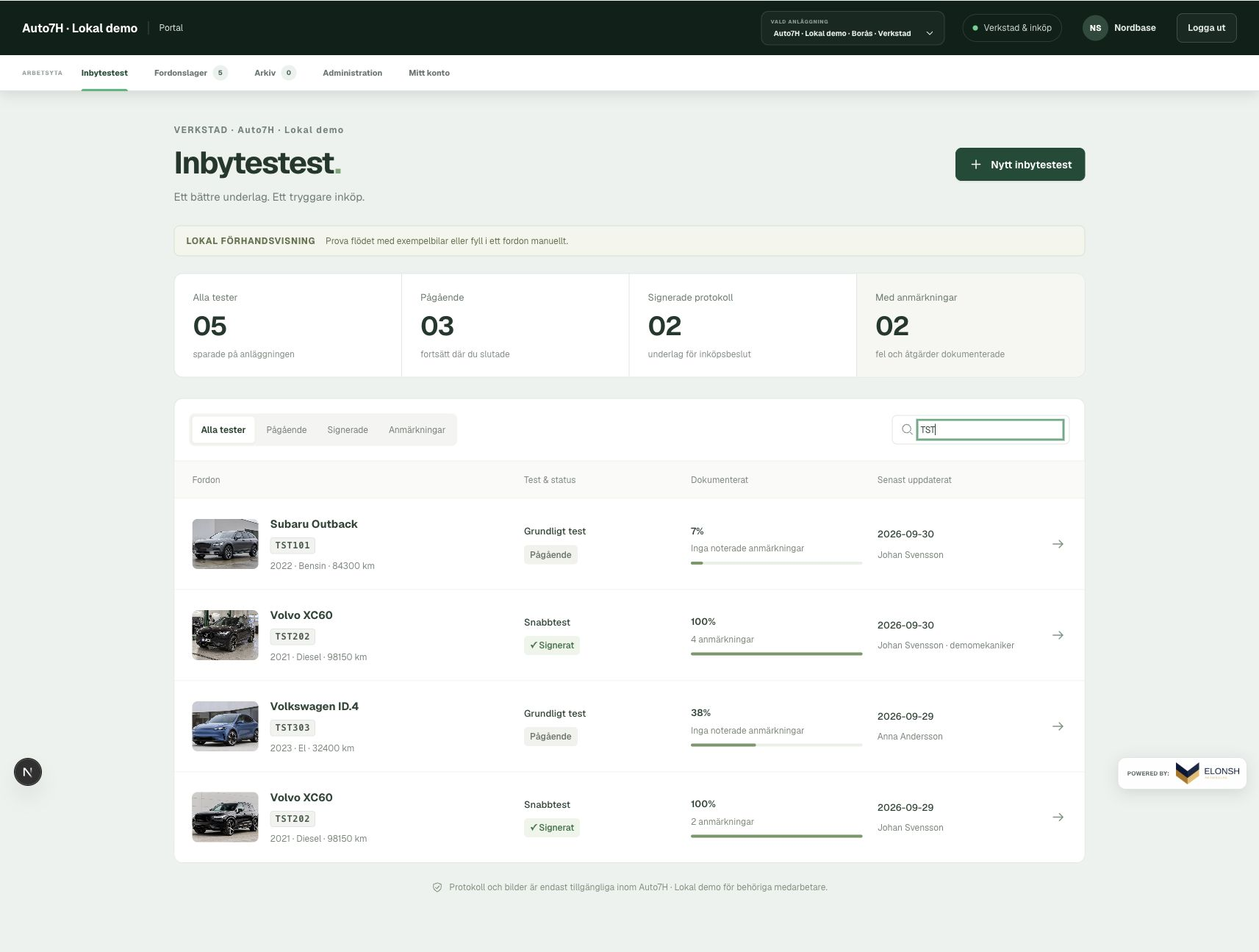Click the Signerade protokoll 02 summary card
The image size is (1259, 952).
(x=743, y=326)
